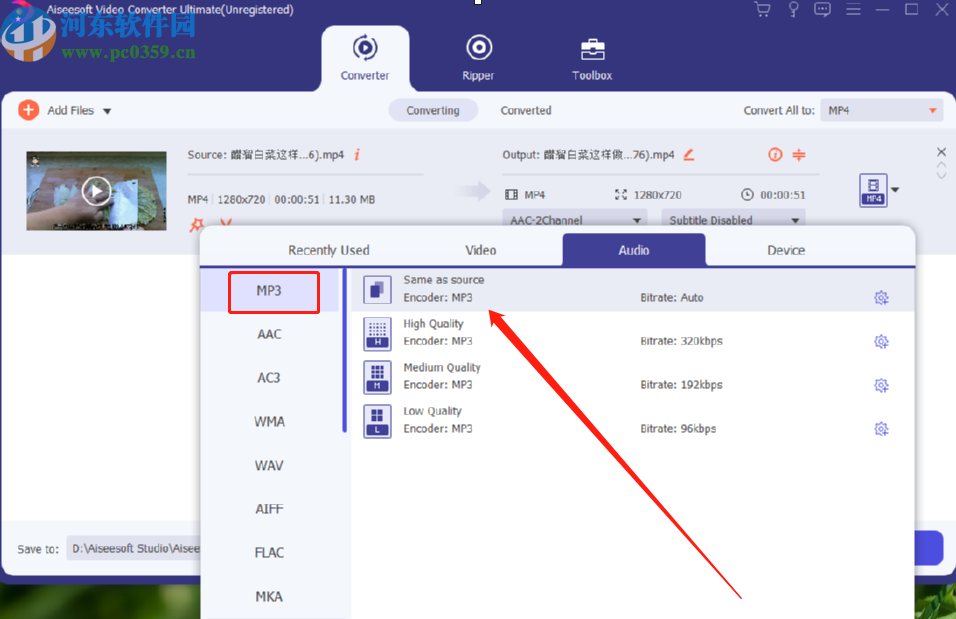This screenshot has height=619, width=956.
Task: Select the Same as source MP3 profile
Action: [444, 288]
